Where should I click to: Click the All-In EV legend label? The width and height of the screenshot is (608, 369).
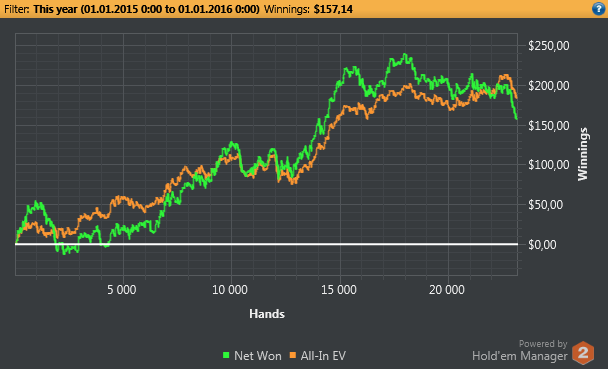point(323,355)
